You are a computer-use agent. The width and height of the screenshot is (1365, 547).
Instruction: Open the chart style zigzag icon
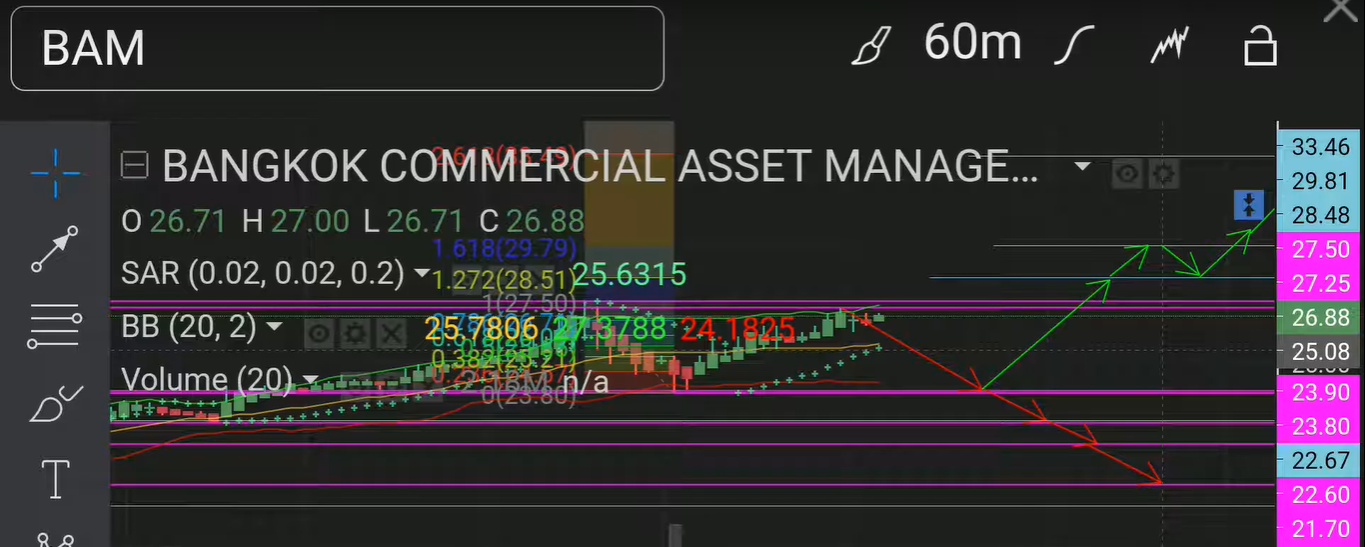pos(1168,46)
